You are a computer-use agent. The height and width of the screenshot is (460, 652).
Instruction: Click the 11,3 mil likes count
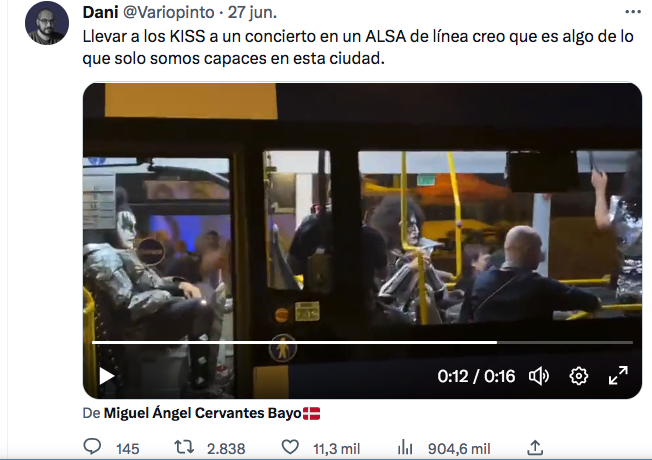pos(336,449)
